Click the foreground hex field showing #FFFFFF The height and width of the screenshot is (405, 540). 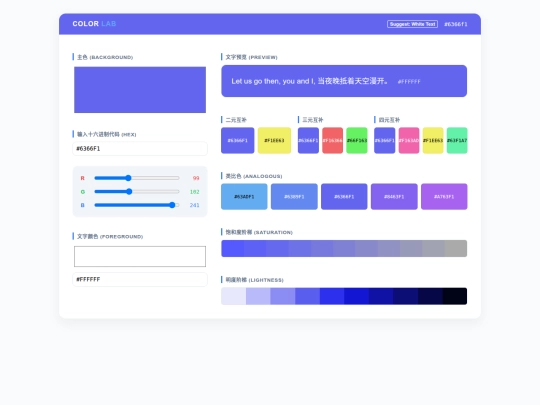140,279
